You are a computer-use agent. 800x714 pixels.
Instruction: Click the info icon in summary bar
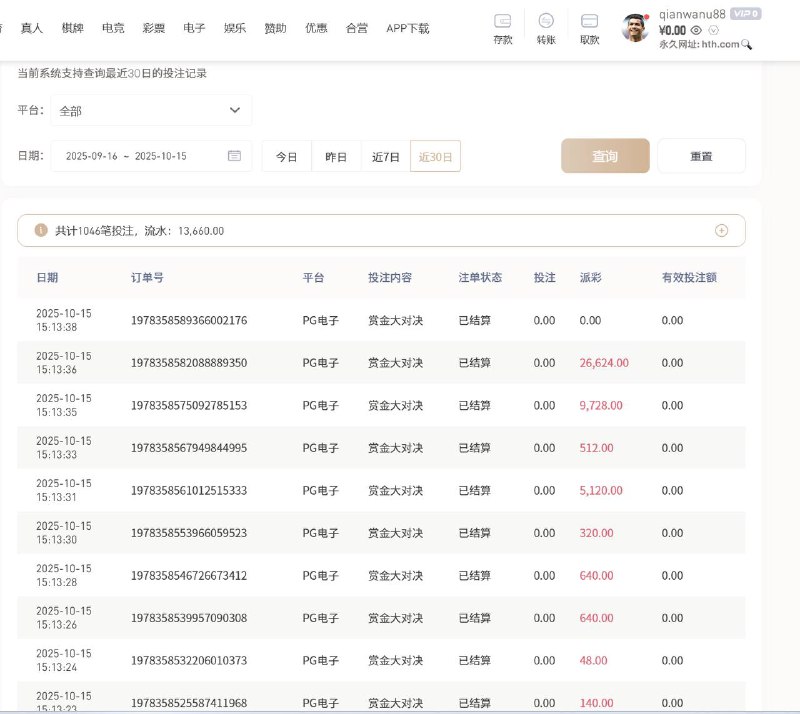(41, 230)
